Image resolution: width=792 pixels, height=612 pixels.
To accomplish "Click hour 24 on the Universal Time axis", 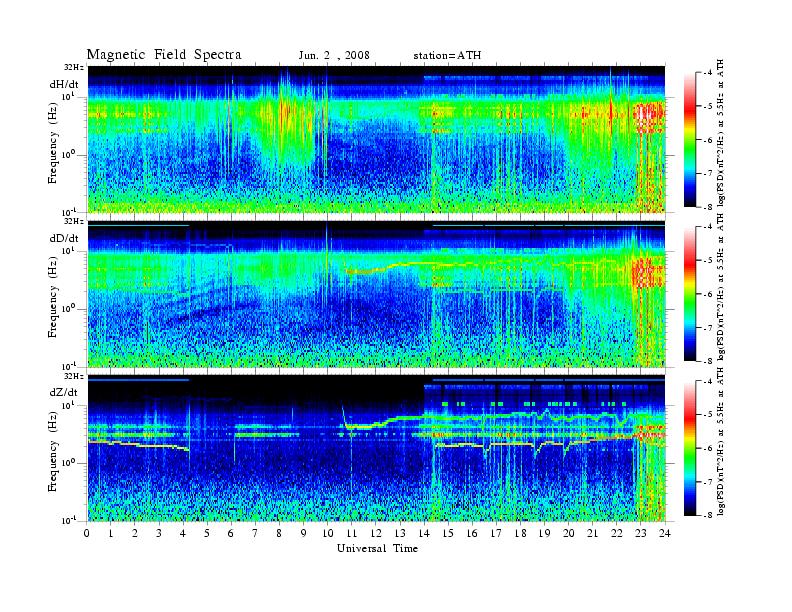I will [665, 533].
